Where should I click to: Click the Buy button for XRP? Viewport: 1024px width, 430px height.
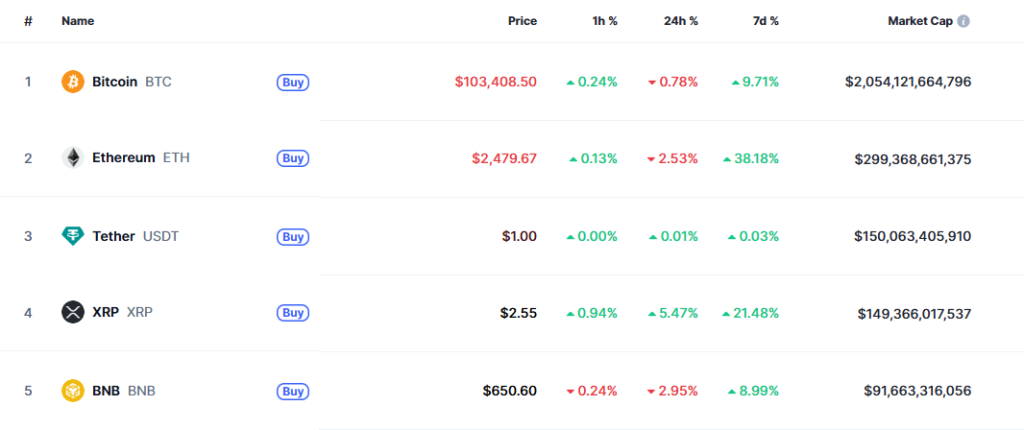coord(293,313)
